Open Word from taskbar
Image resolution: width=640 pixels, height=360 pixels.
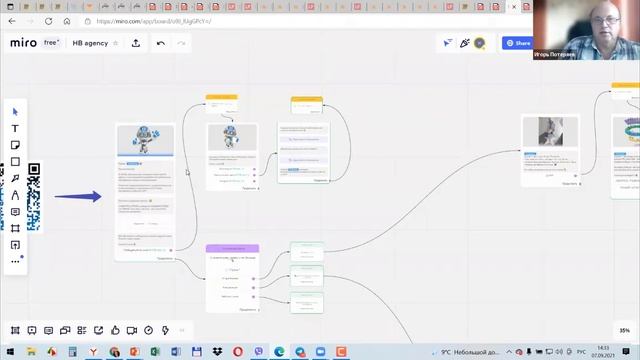point(176,351)
